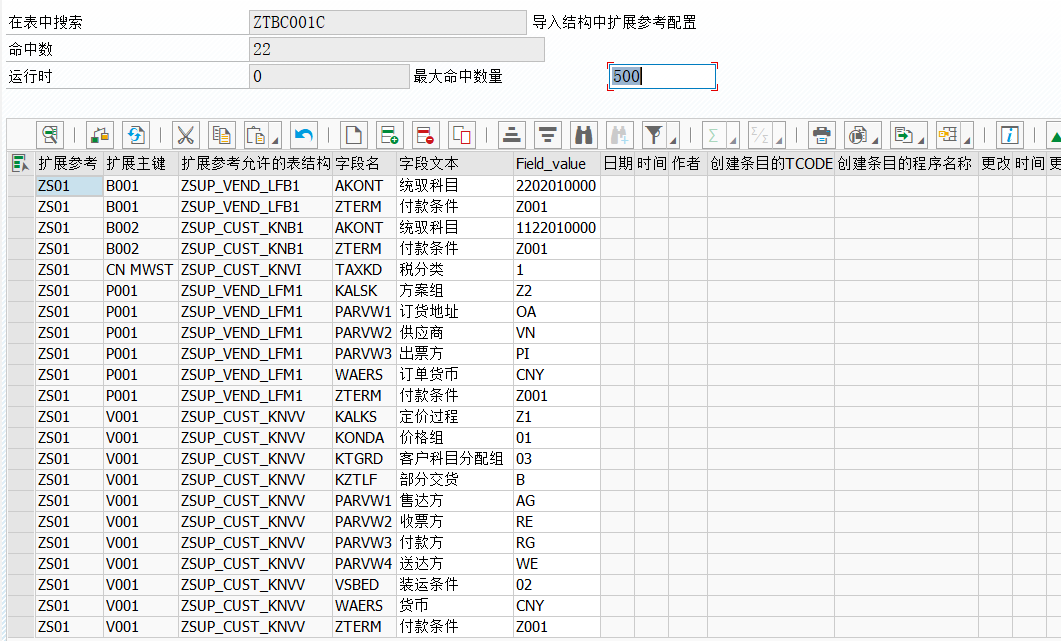Click the Check entries icon
Image resolution: width=1061 pixels, height=641 pixels.
100,135
